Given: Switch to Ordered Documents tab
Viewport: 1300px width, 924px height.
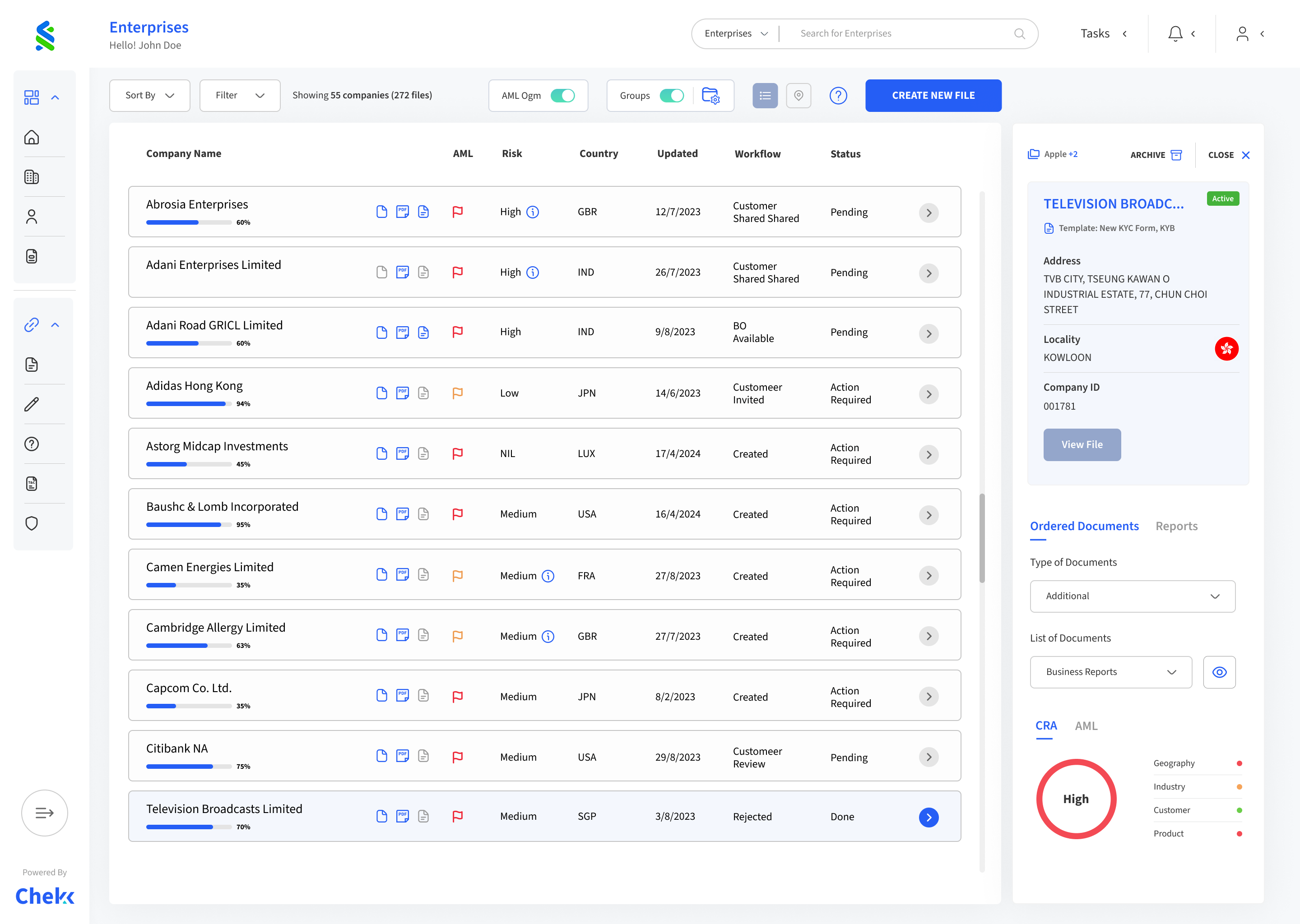Looking at the screenshot, I should [x=1084, y=527].
